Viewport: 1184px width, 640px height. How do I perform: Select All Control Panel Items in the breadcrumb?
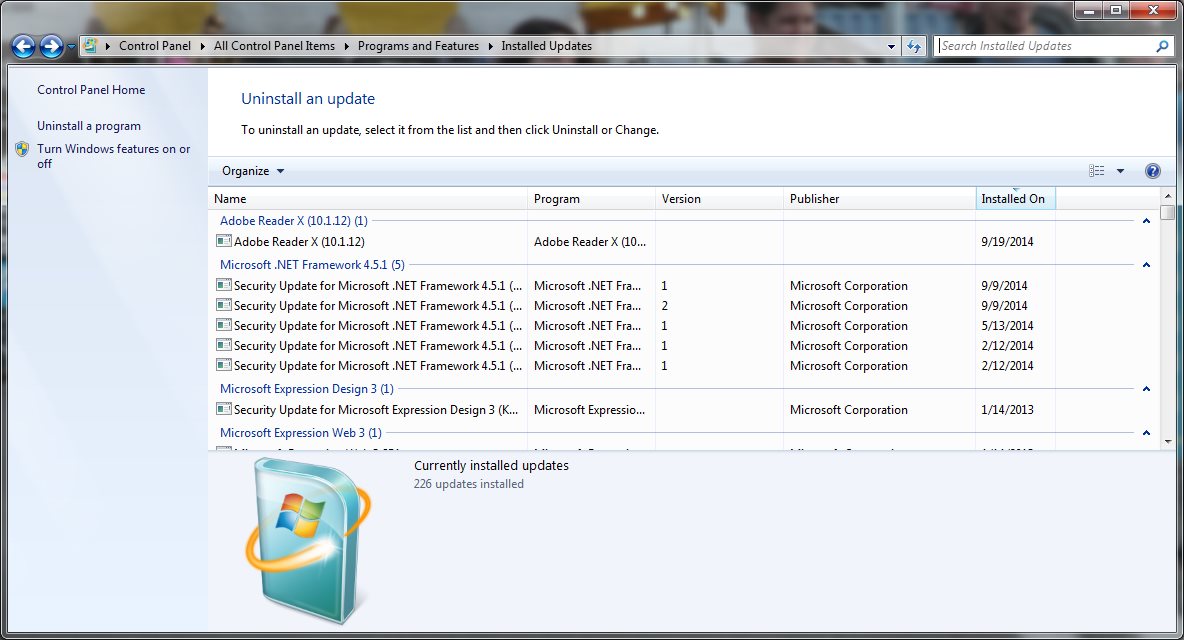[x=274, y=46]
